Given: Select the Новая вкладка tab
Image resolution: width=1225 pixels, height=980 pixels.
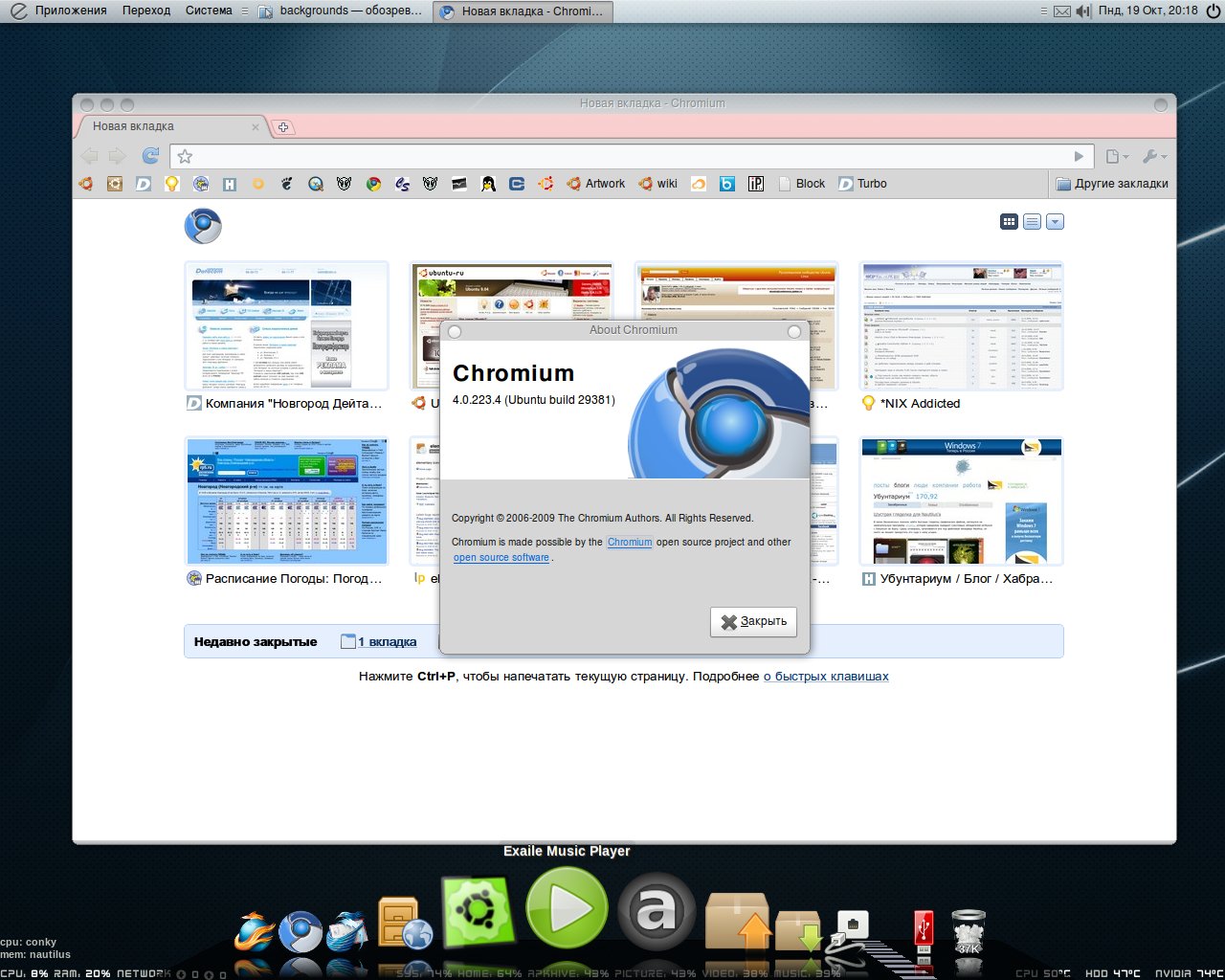Looking at the screenshot, I should [172, 126].
